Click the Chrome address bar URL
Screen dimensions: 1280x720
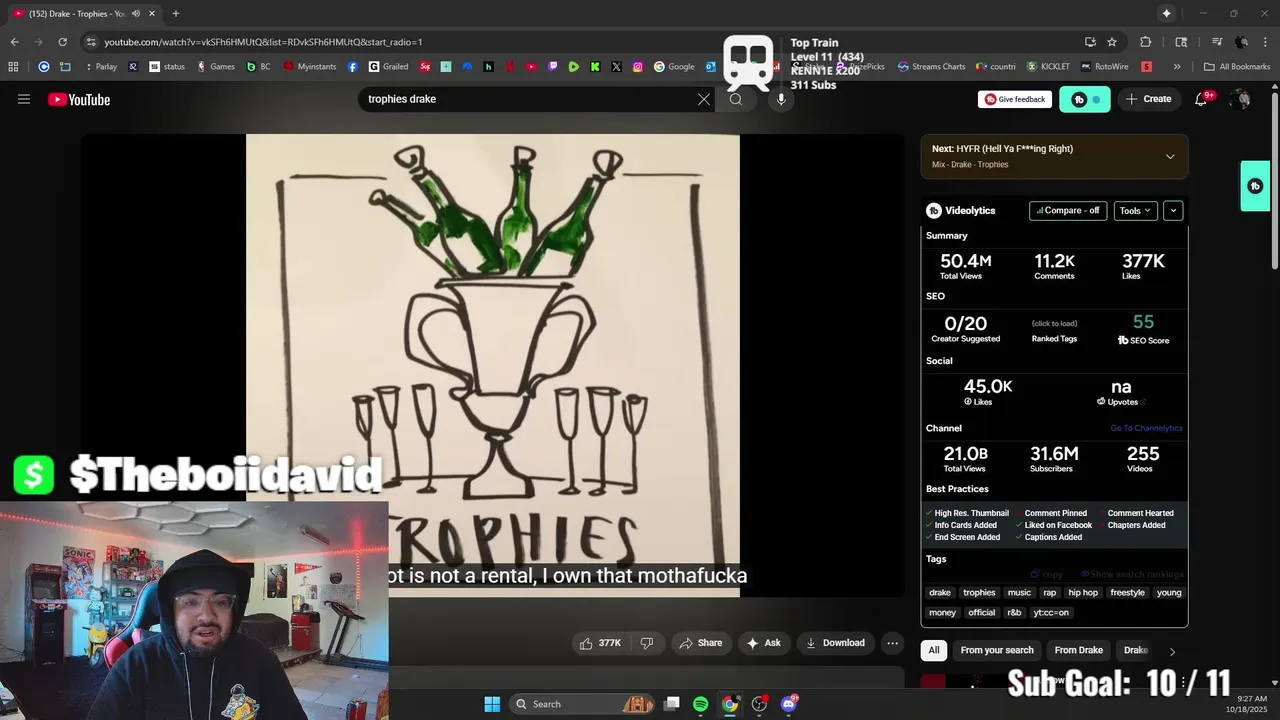(x=263, y=42)
